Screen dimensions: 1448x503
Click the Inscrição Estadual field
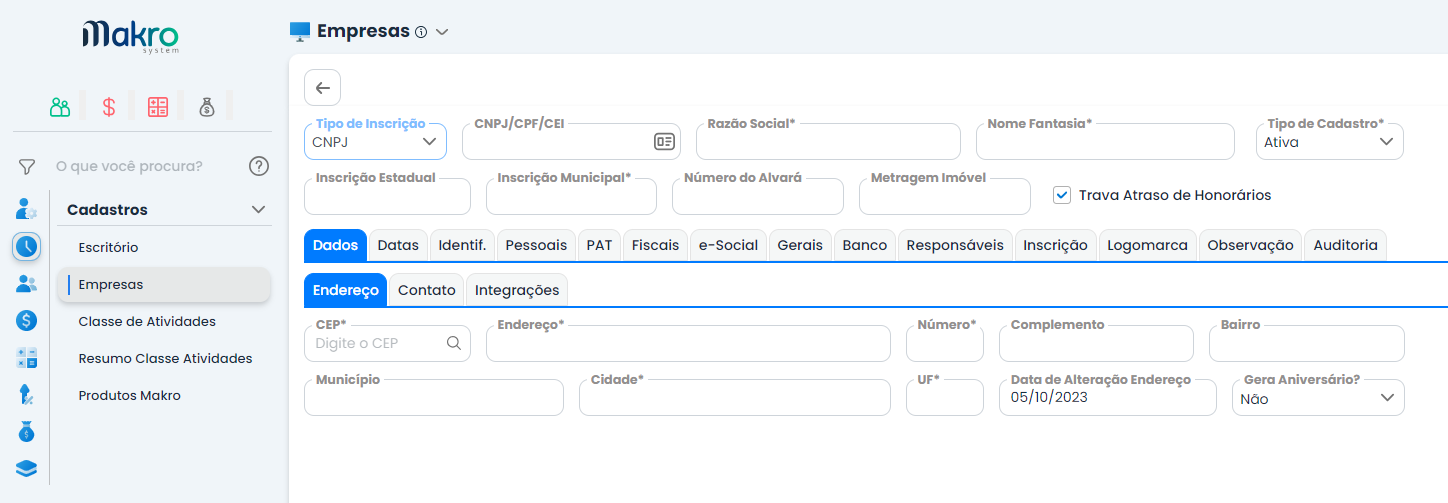click(x=387, y=196)
